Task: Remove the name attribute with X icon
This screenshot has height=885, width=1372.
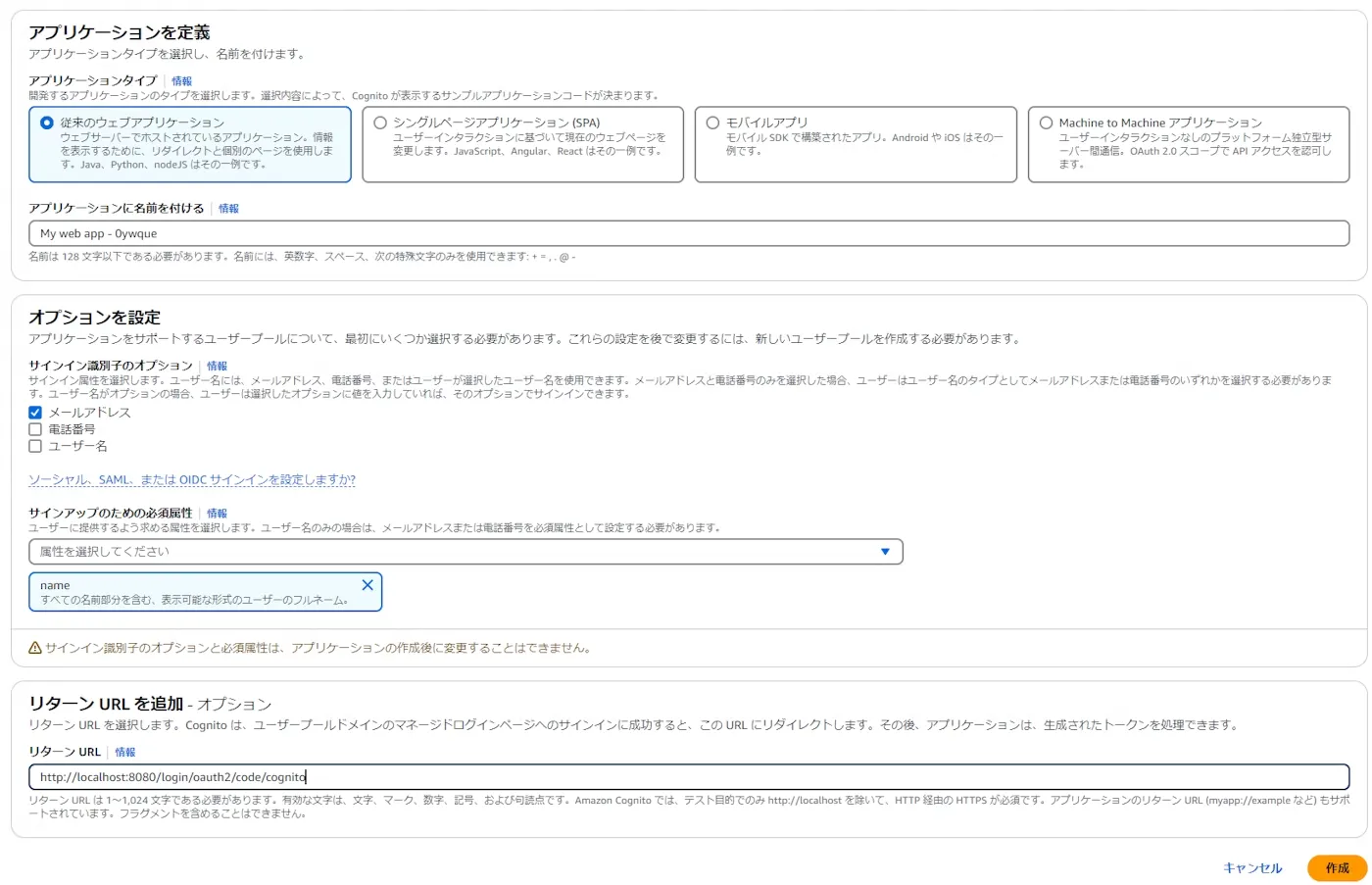Action: click(x=367, y=585)
